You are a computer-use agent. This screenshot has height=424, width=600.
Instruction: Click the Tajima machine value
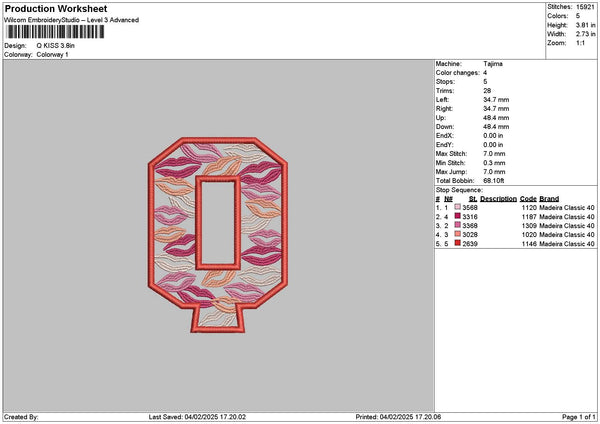pos(493,64)
